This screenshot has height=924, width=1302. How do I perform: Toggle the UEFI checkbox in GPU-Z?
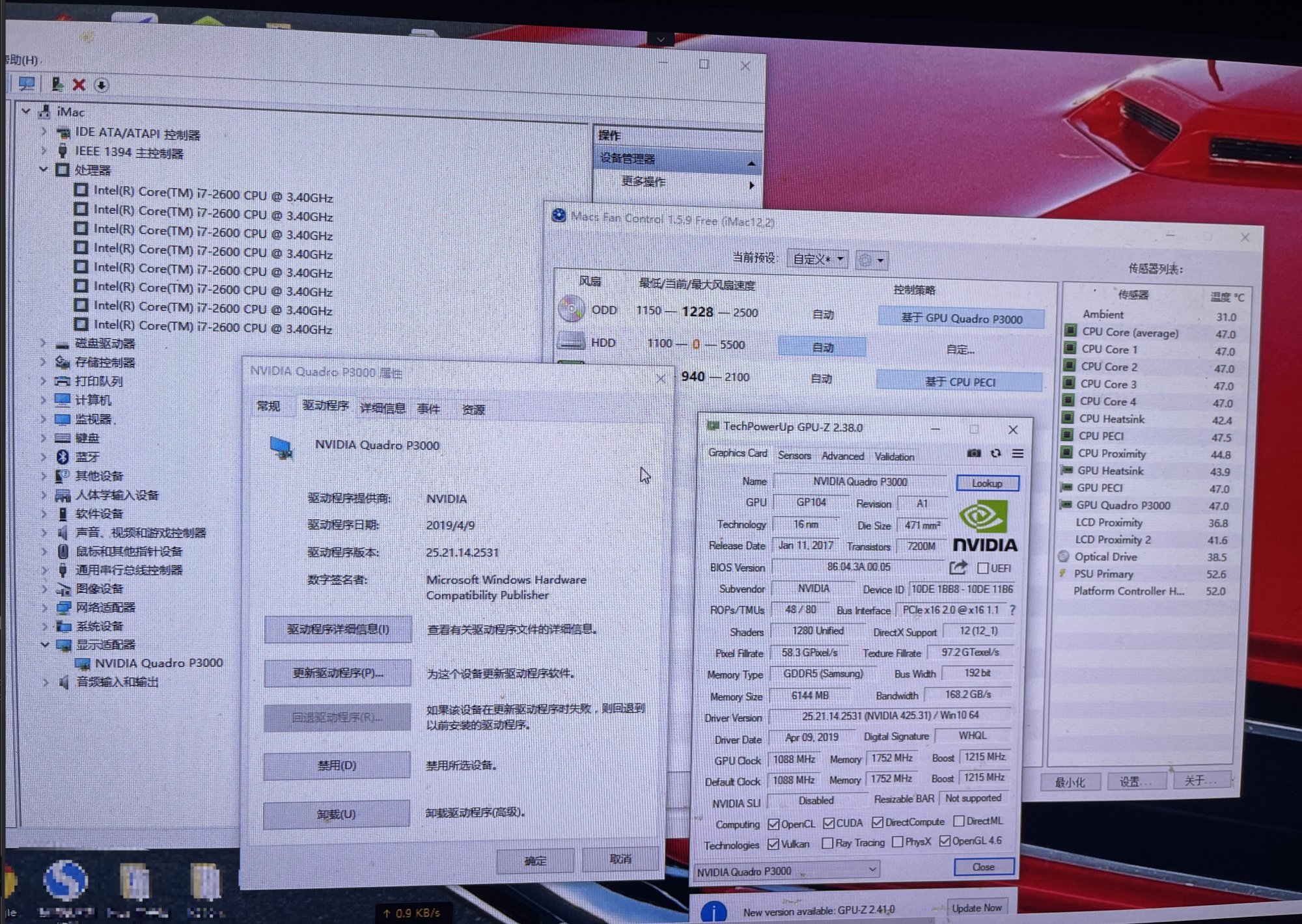pos(983,568)
